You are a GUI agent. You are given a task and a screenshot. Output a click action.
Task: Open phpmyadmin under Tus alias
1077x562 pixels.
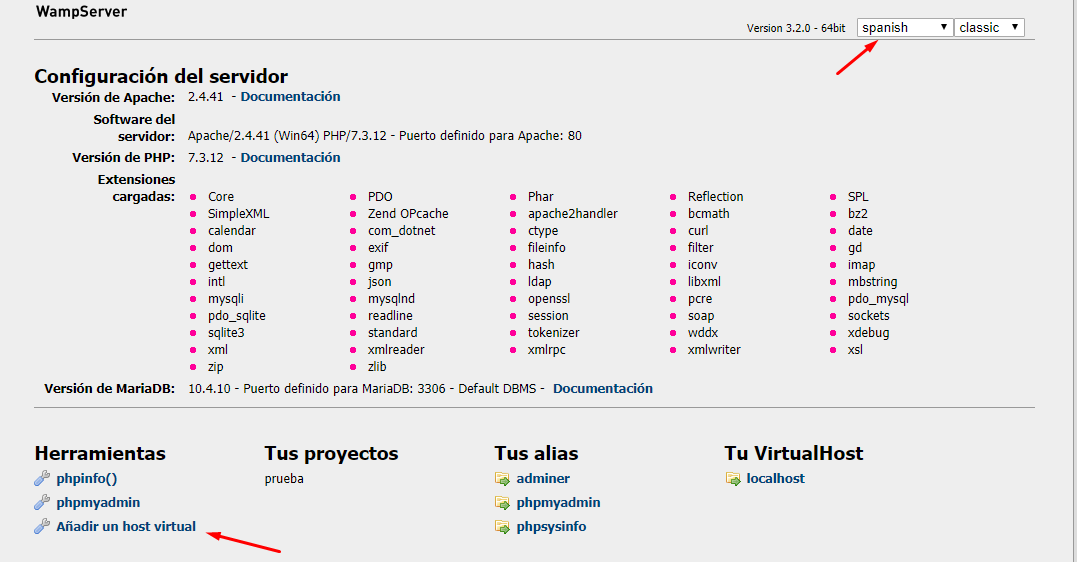point(558,503)
